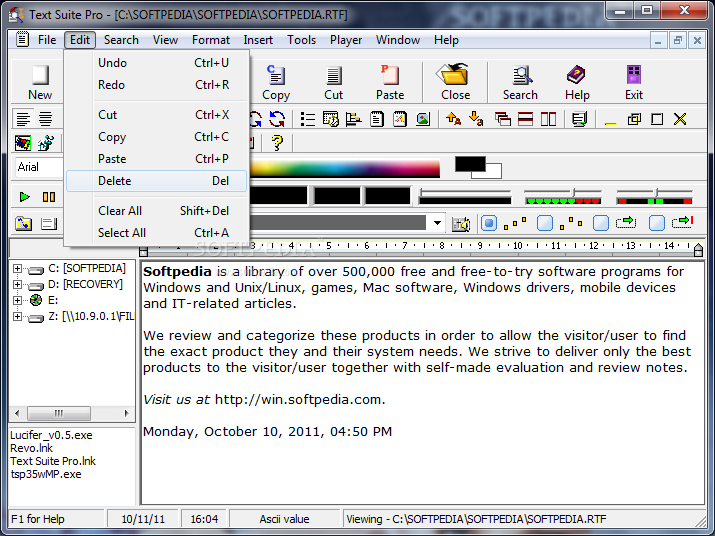Choose Select All in the Edit menu

click(x=156, y=233)
